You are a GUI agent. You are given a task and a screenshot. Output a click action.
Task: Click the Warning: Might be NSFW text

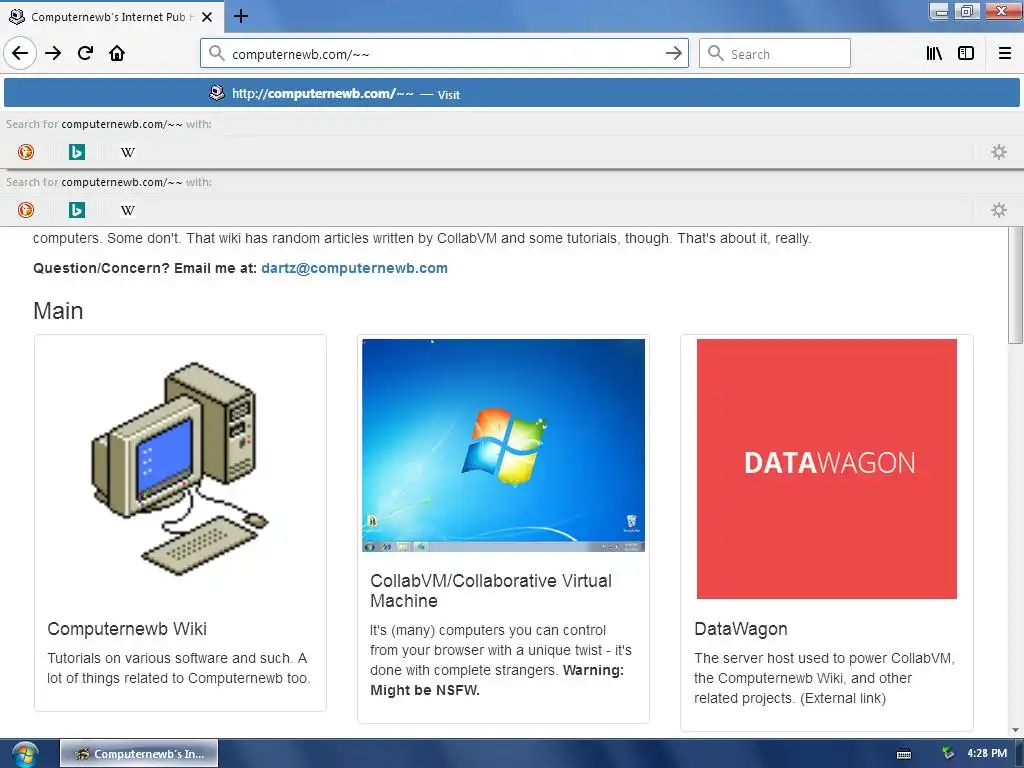click(x=497, y=680)
